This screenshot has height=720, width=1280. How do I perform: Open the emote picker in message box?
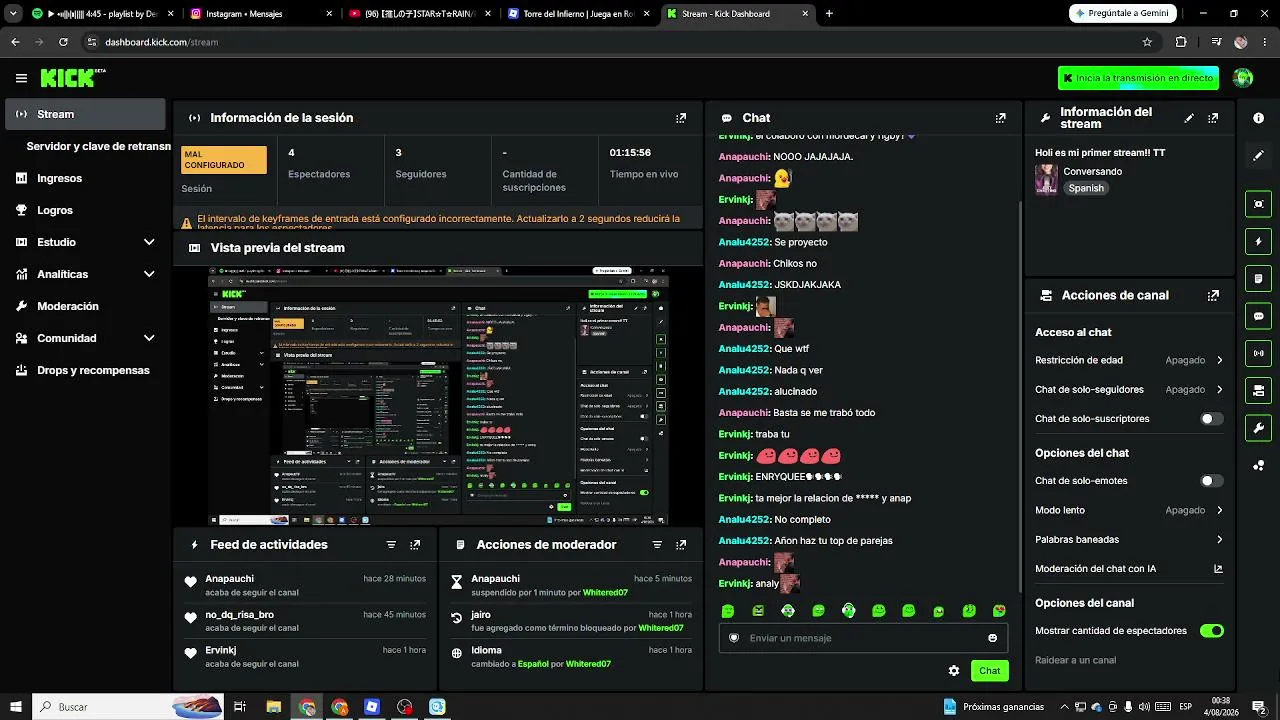pos(992,638)
